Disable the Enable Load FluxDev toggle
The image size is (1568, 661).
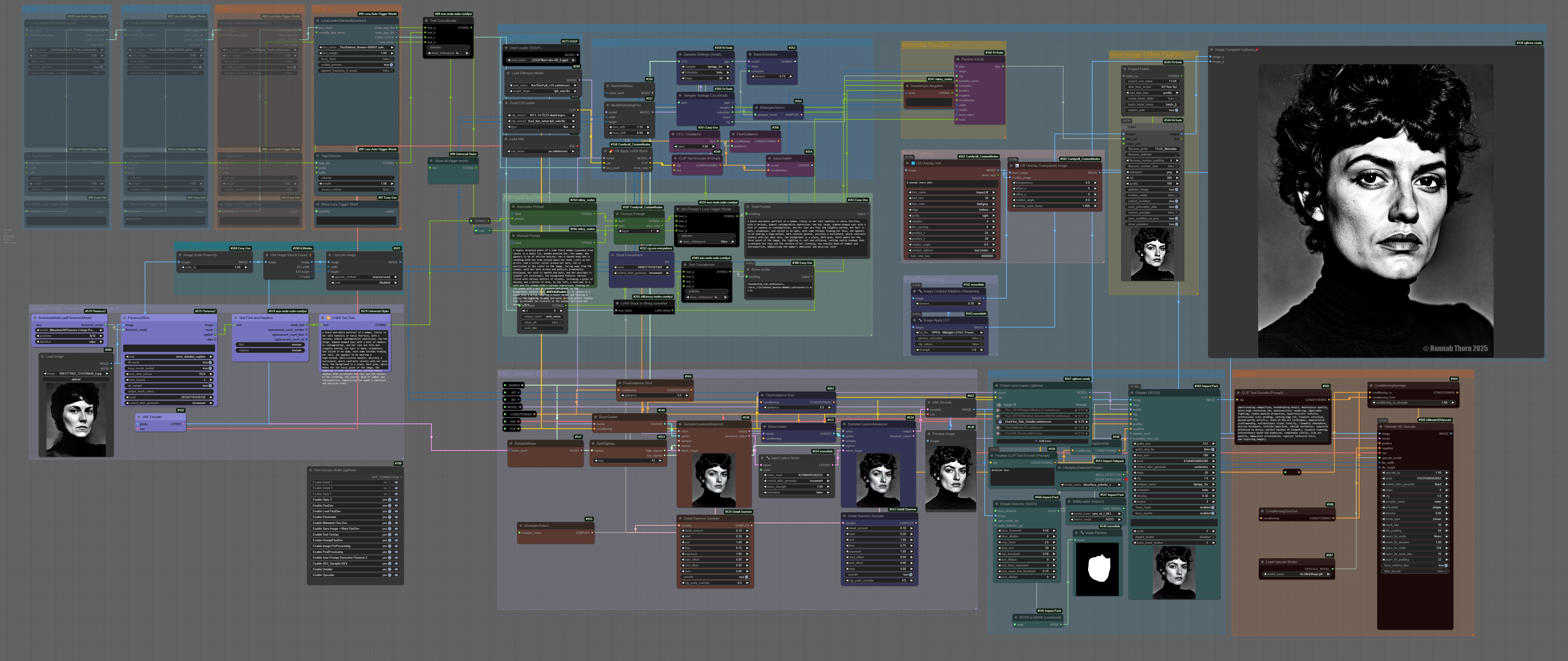tap(390, 511)
